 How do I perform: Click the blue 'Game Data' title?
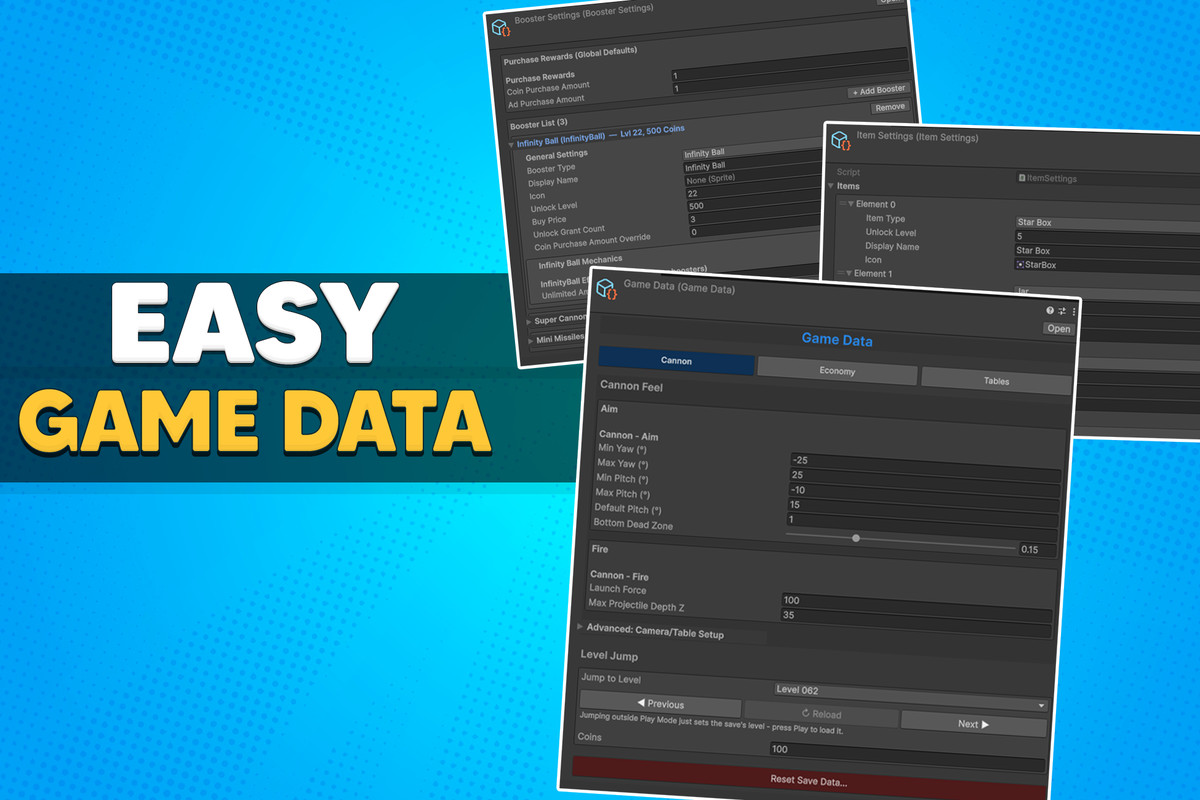tap(837, 340)
